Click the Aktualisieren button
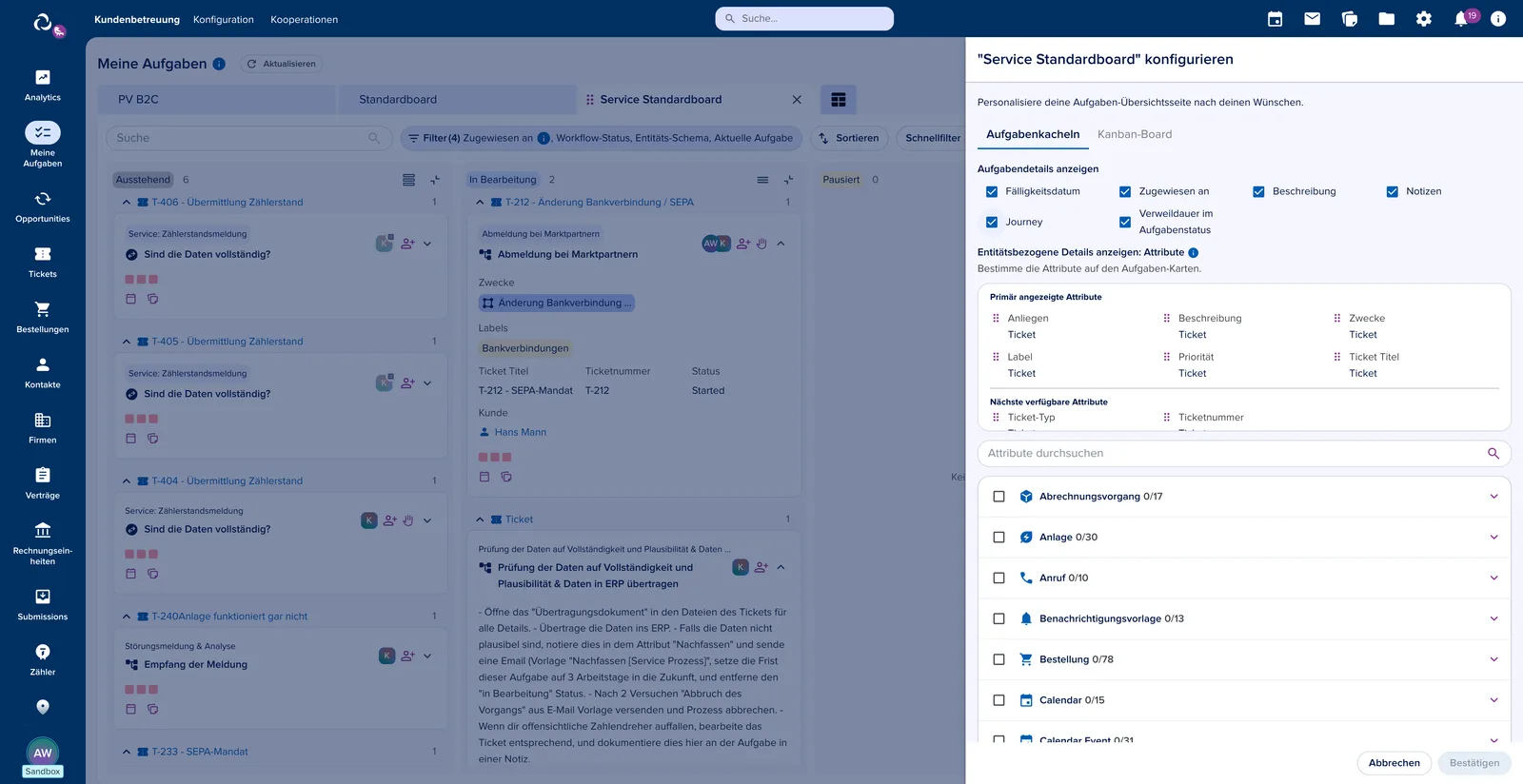1523x784 pixels. click(281, 64)
